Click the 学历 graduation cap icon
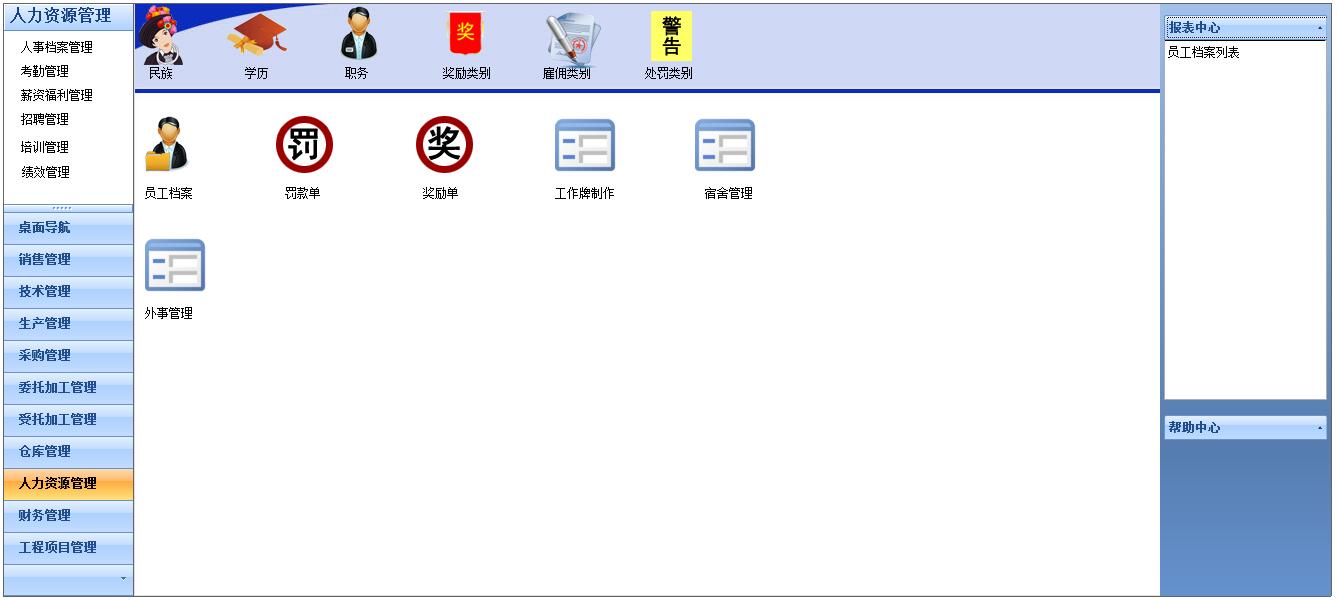Image resolution: width=1338 pixels, height=600 pixels. tap(257, 37)
